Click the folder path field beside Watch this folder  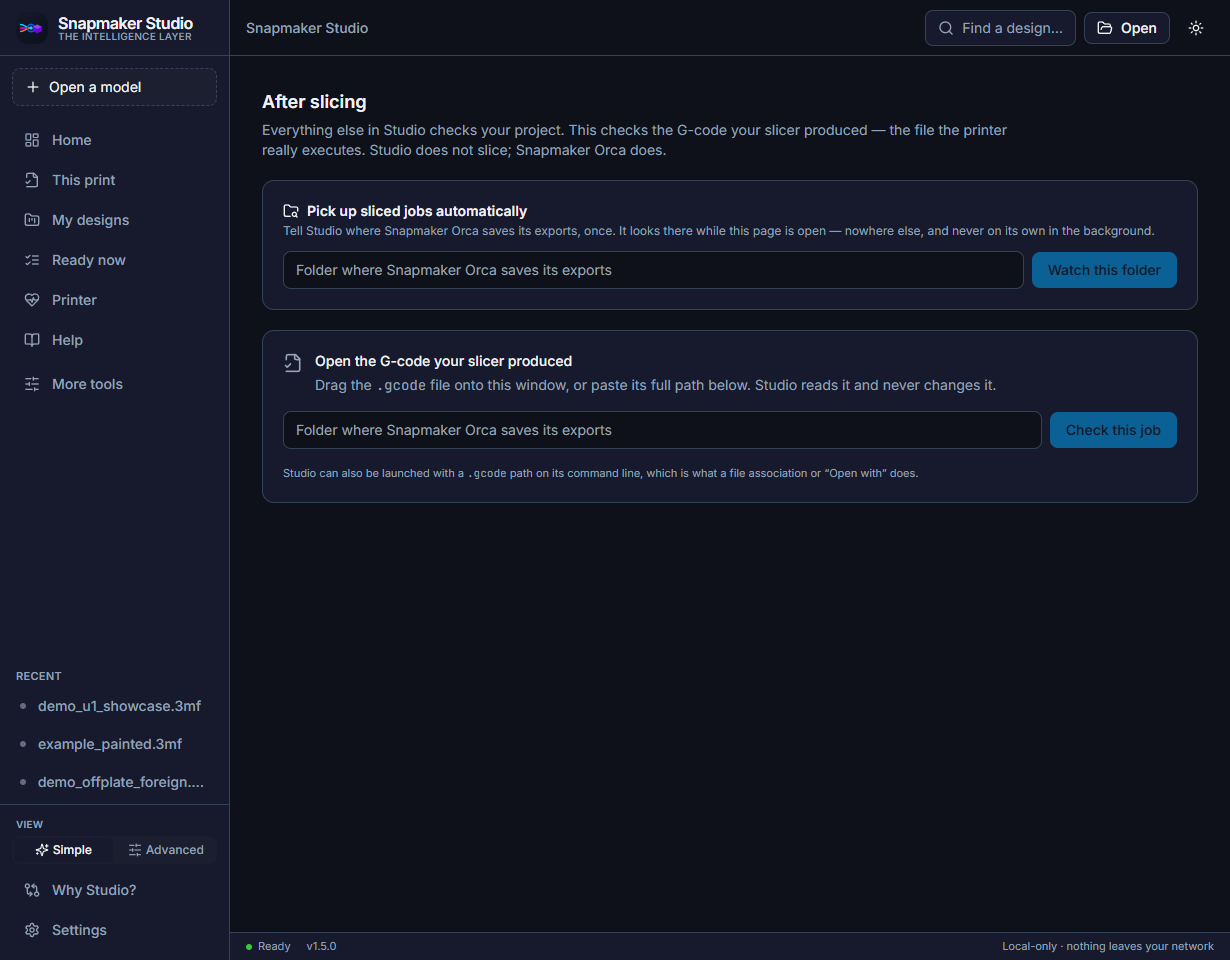(x=653, y=270)
